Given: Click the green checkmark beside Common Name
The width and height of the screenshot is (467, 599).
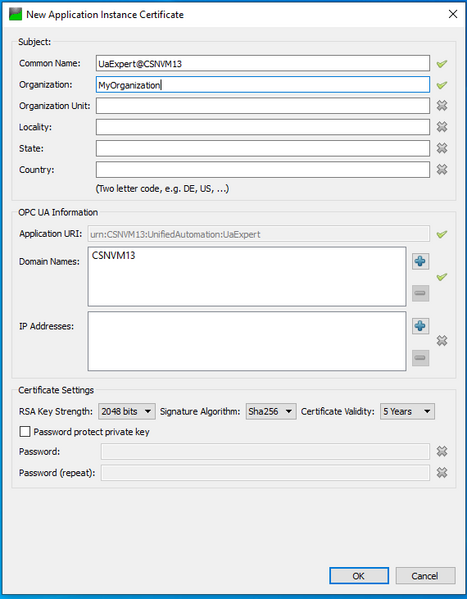Looking at the screenshot, I should coord(442,64).
